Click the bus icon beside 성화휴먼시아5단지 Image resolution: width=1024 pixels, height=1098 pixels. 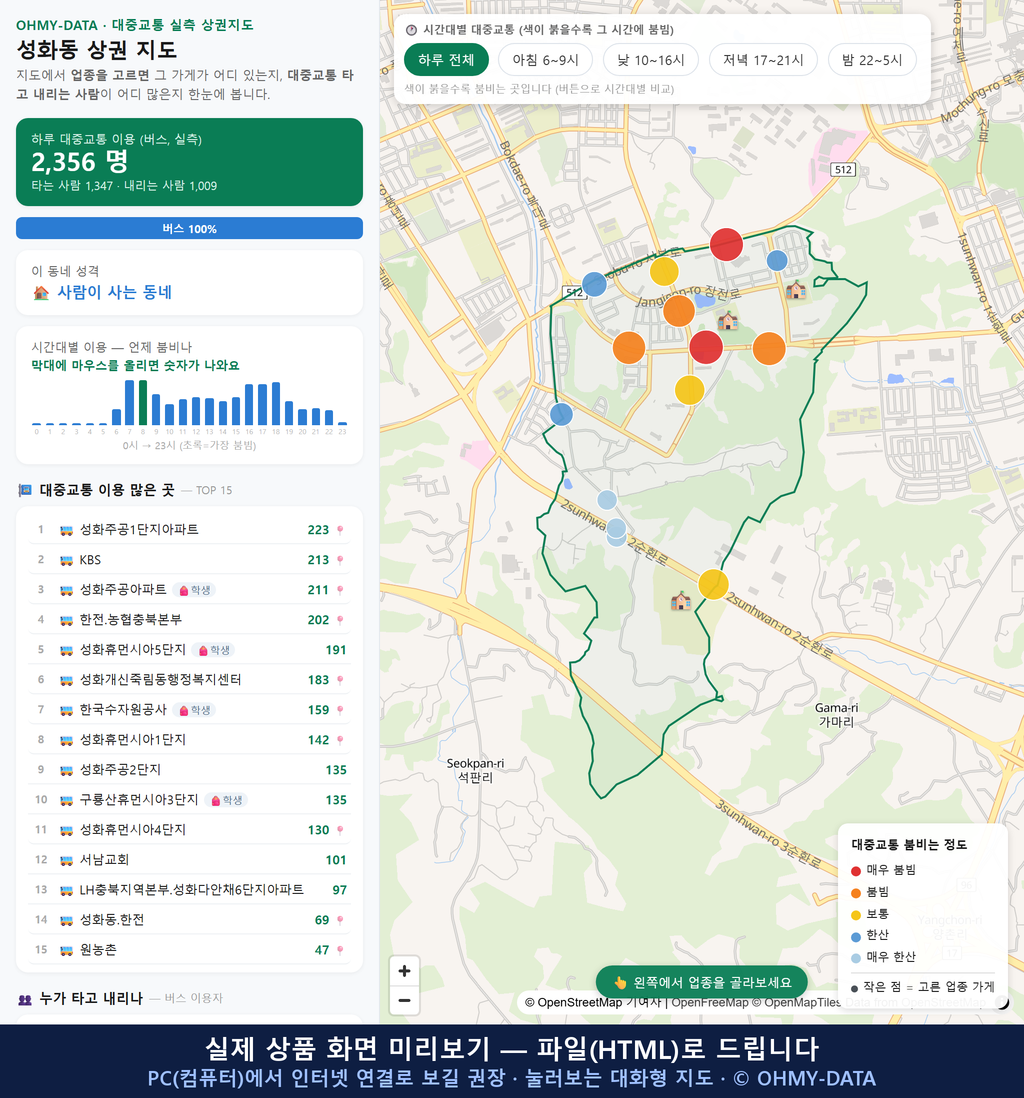coord(67,651)
